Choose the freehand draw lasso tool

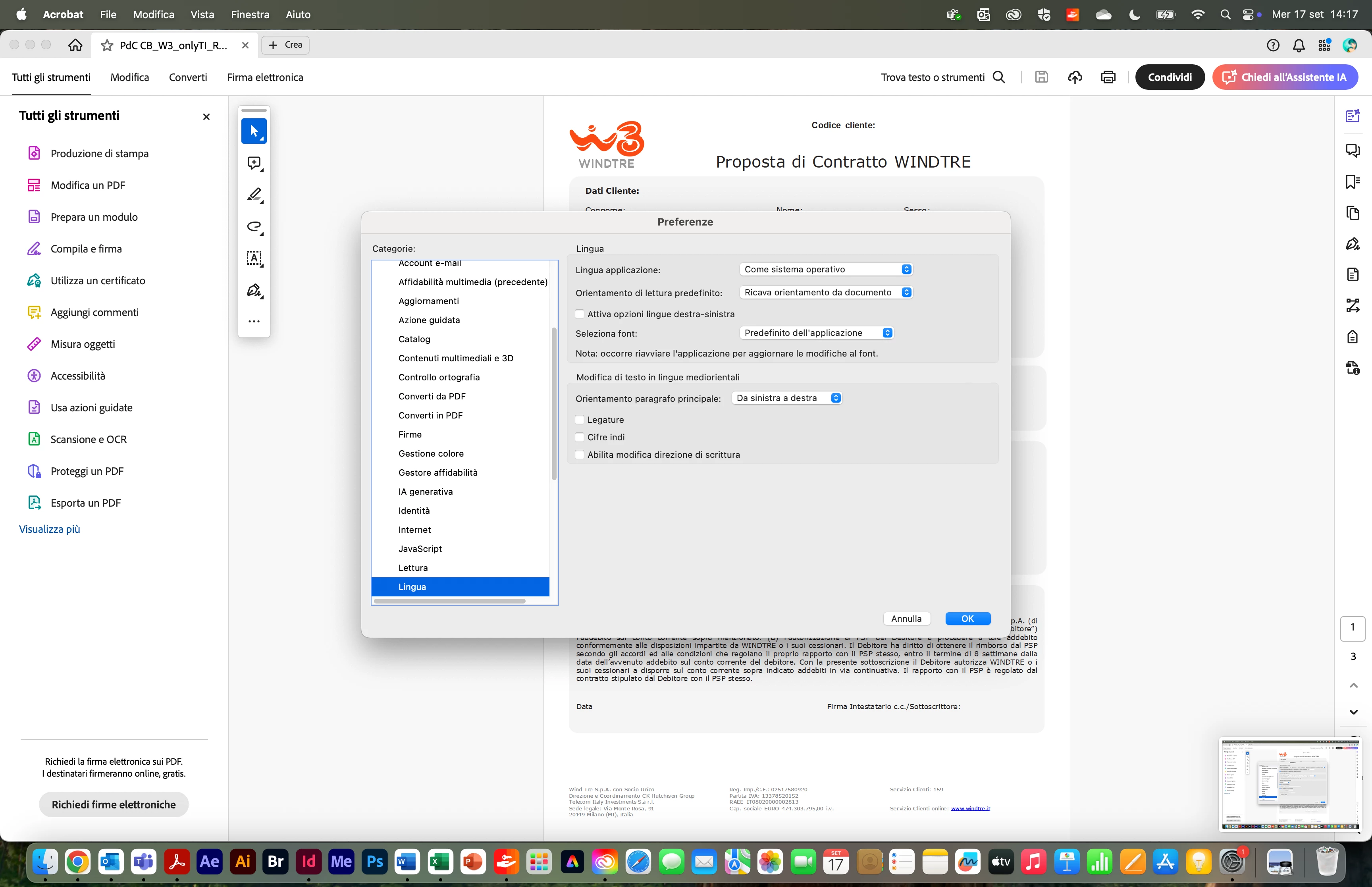coord(254,226)
